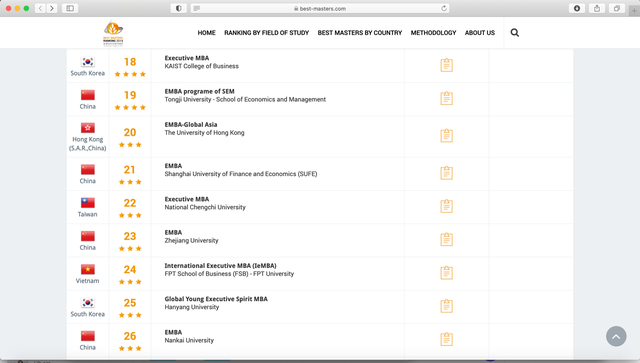This screenshot has height=363, width=640.
Task: Click the Hong Kong (S.A.R.,China) label
Action: (x=88, y=144)
